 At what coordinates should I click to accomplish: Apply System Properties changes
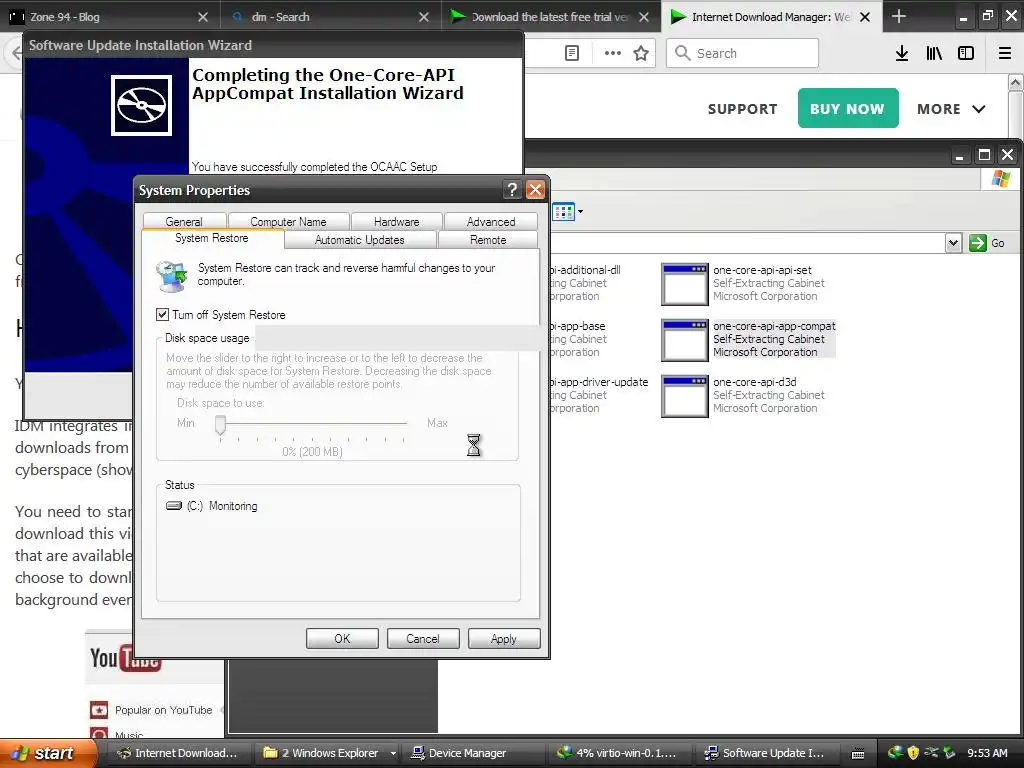[x=504, y=639]
